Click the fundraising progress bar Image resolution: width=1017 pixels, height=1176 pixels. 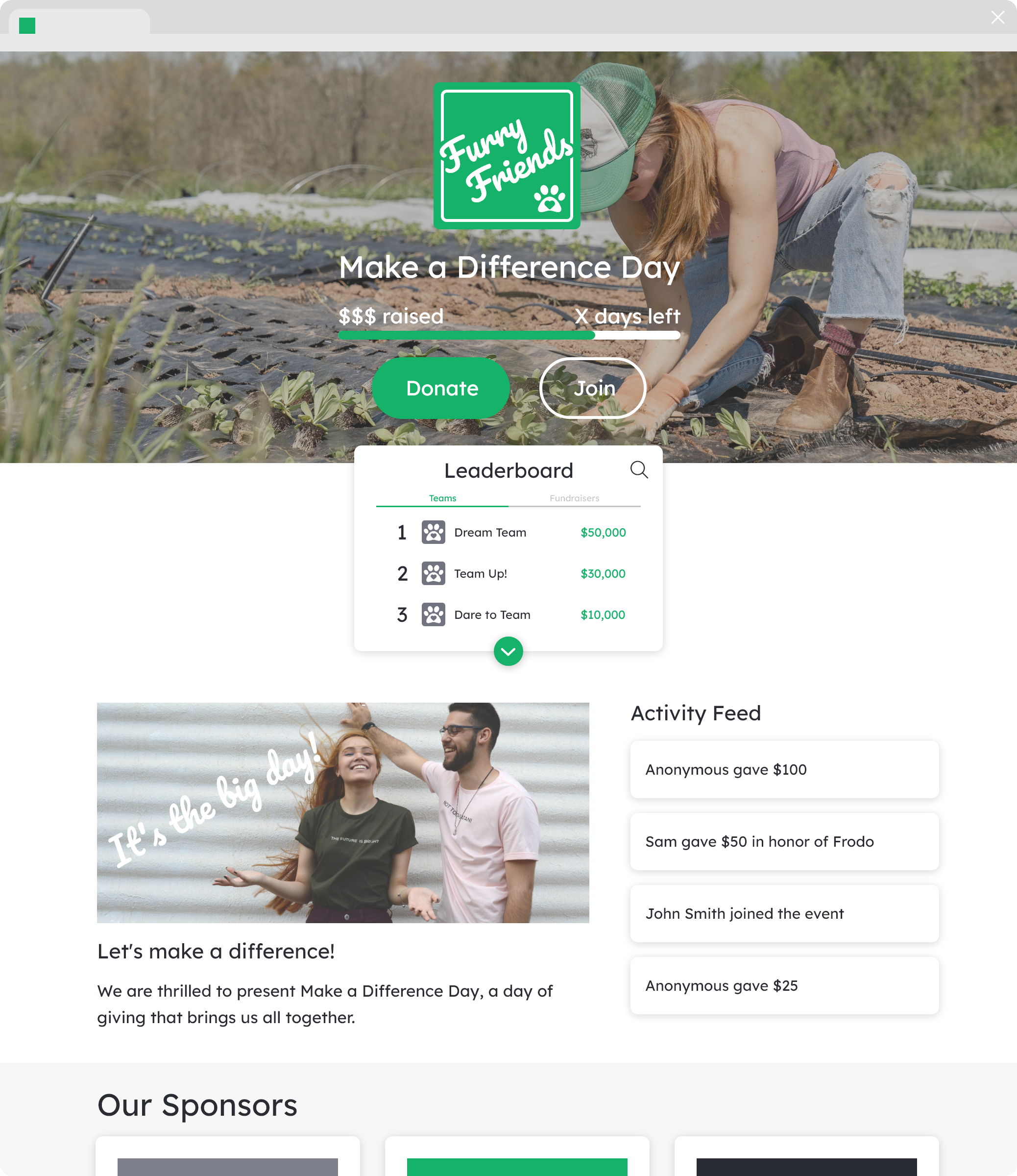509,336
